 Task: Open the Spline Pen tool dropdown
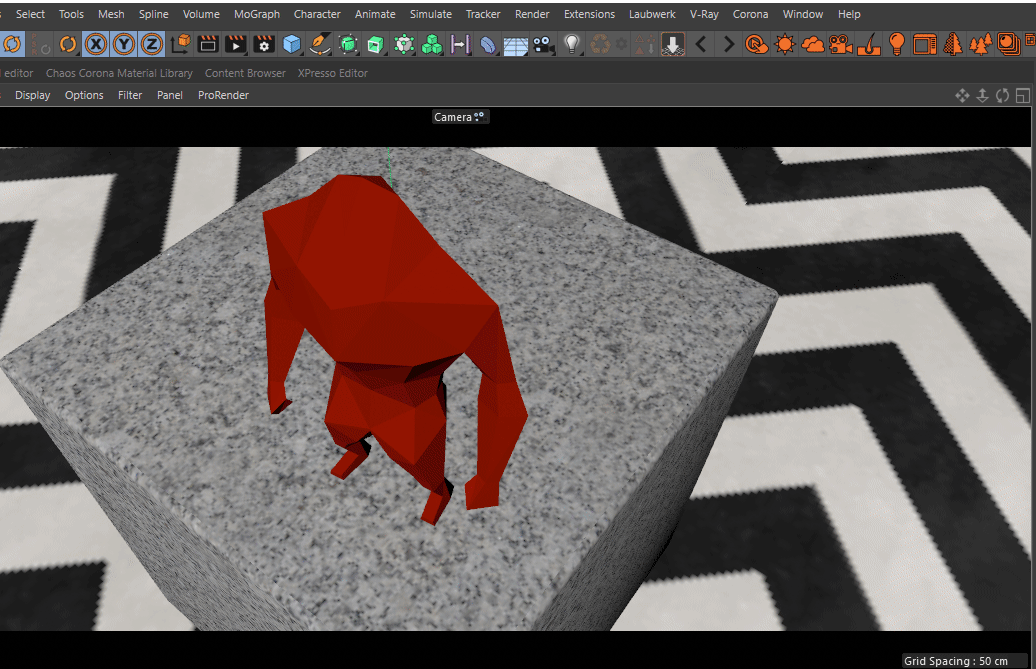(x=320, y=44)
